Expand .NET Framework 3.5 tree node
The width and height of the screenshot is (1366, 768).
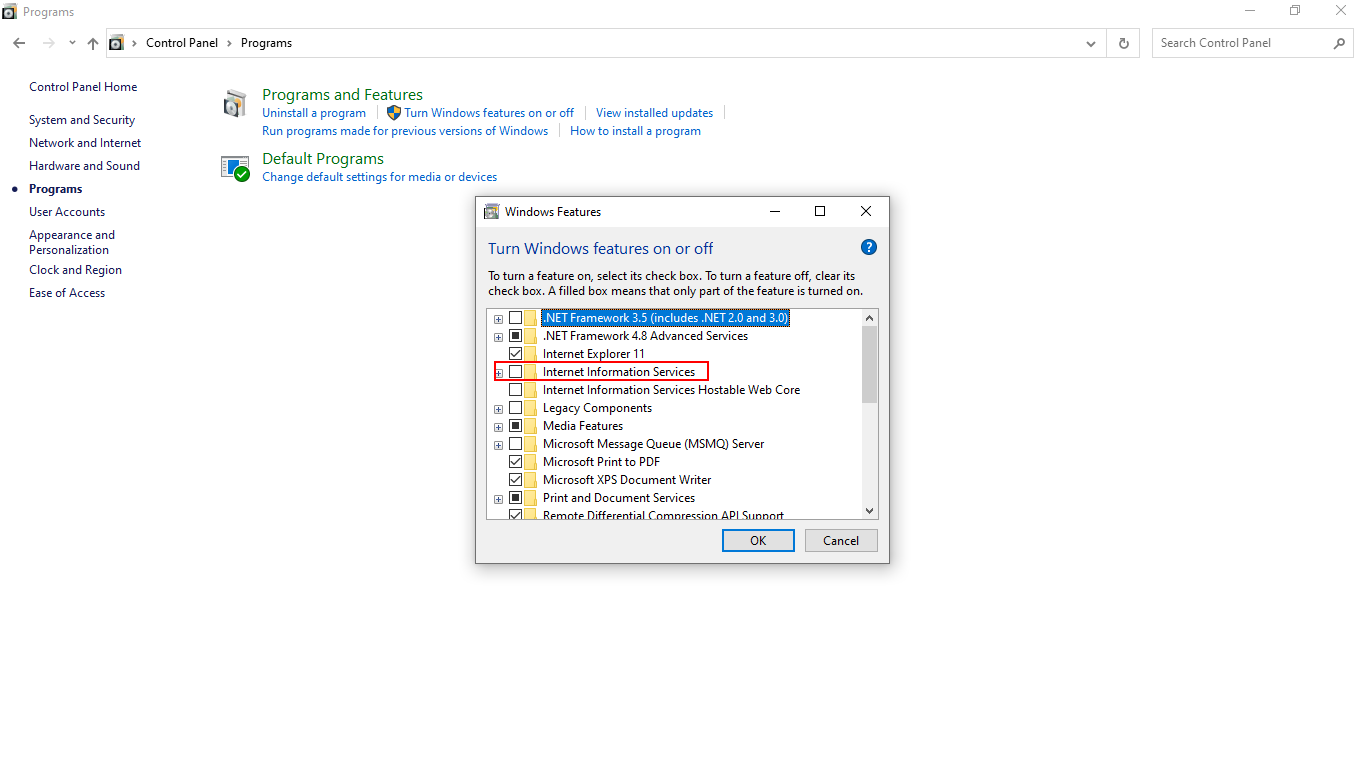[x=499, y=319]
